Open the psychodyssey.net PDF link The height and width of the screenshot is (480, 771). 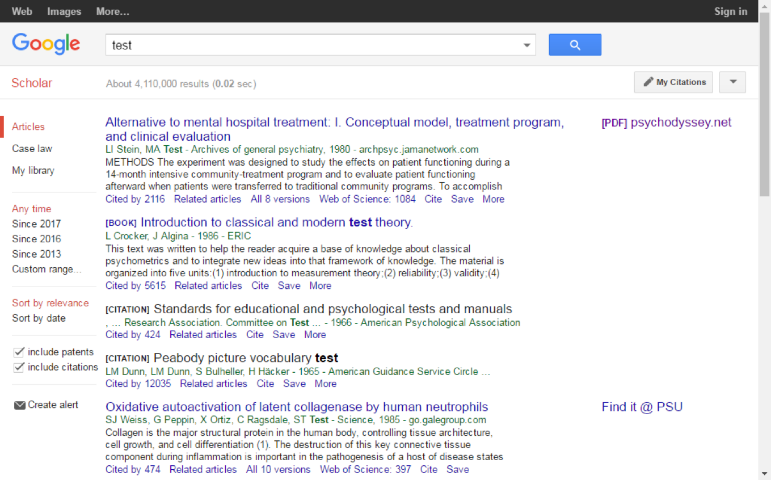click(666, 123)
